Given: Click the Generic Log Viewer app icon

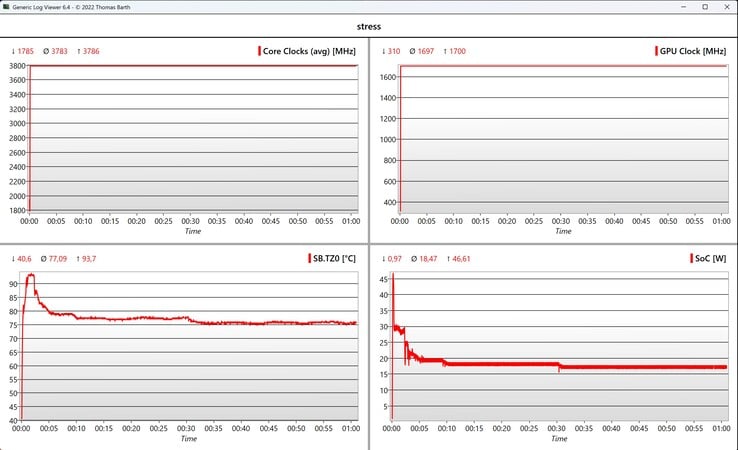Looking at the screenshot, I should point(6,7).
